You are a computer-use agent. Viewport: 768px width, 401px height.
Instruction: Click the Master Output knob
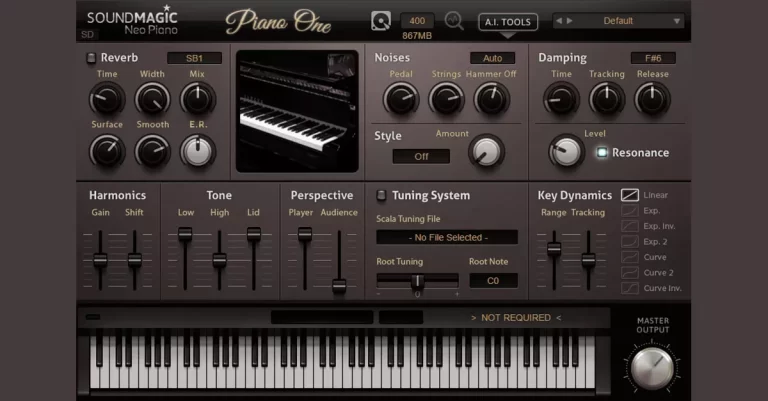[653, 367]
